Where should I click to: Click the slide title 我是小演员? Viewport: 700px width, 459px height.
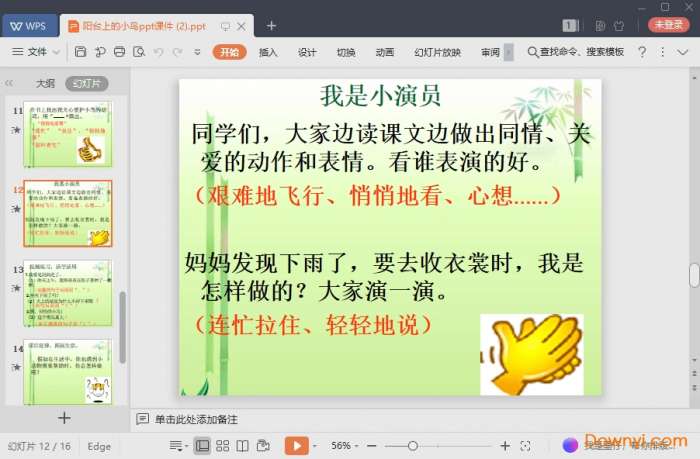(380, 96)
